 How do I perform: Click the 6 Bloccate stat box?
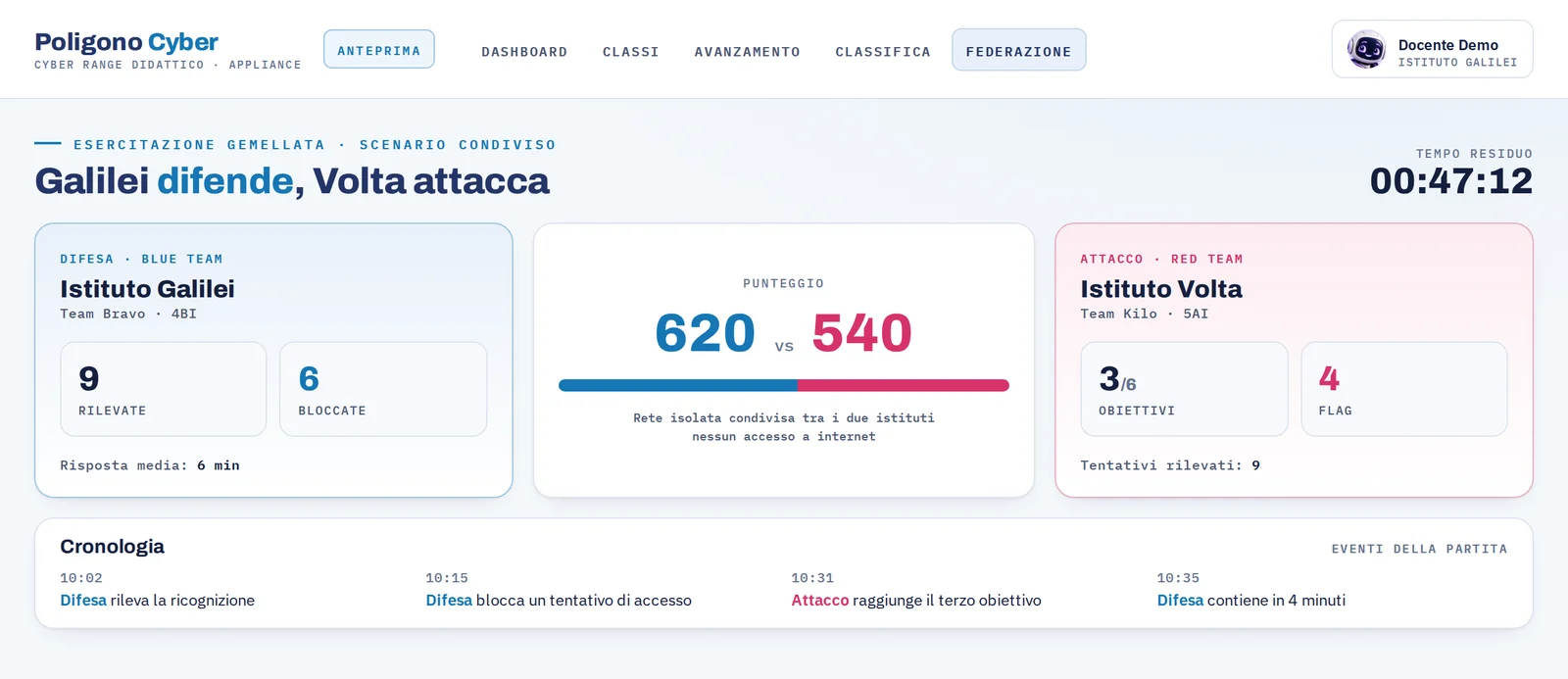383,389
